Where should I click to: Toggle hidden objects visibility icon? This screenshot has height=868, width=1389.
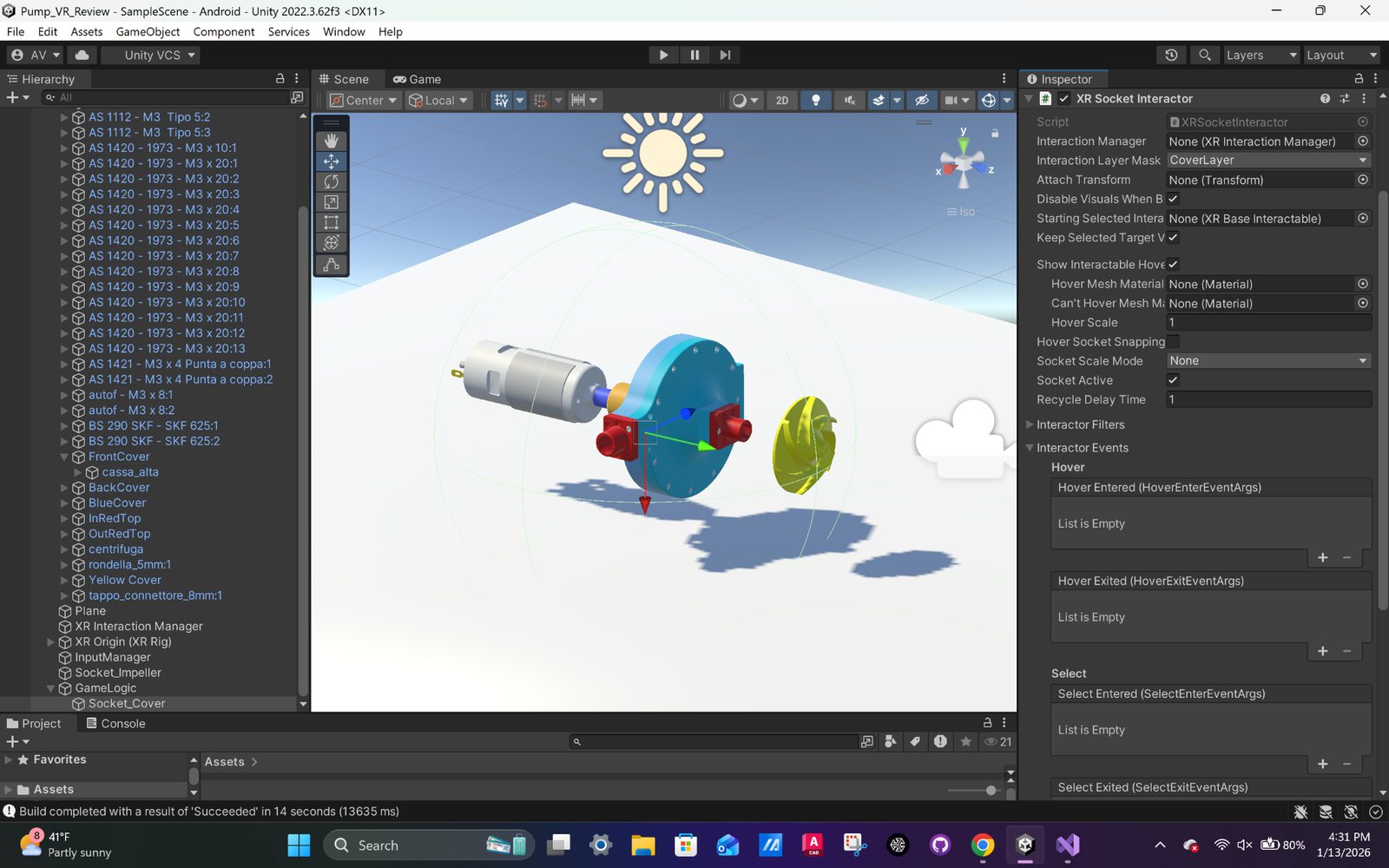click(922, 101)
